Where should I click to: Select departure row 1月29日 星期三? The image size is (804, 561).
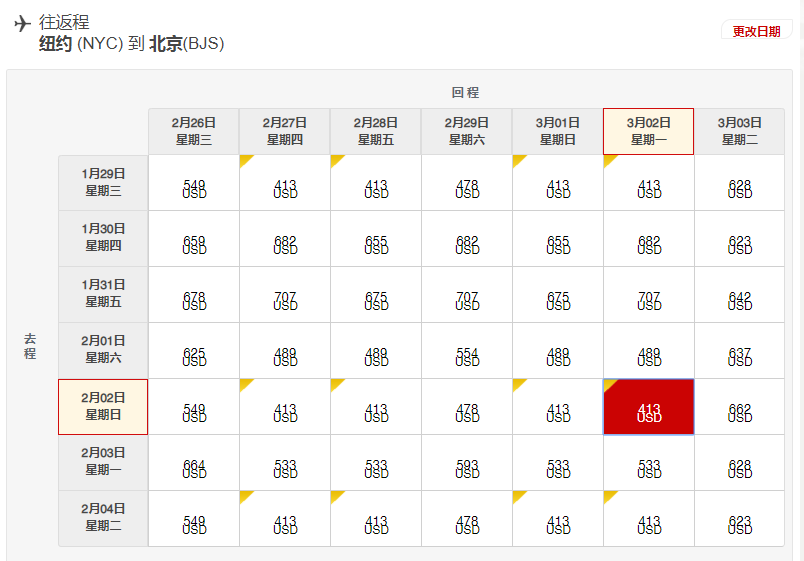coord(103,183)
